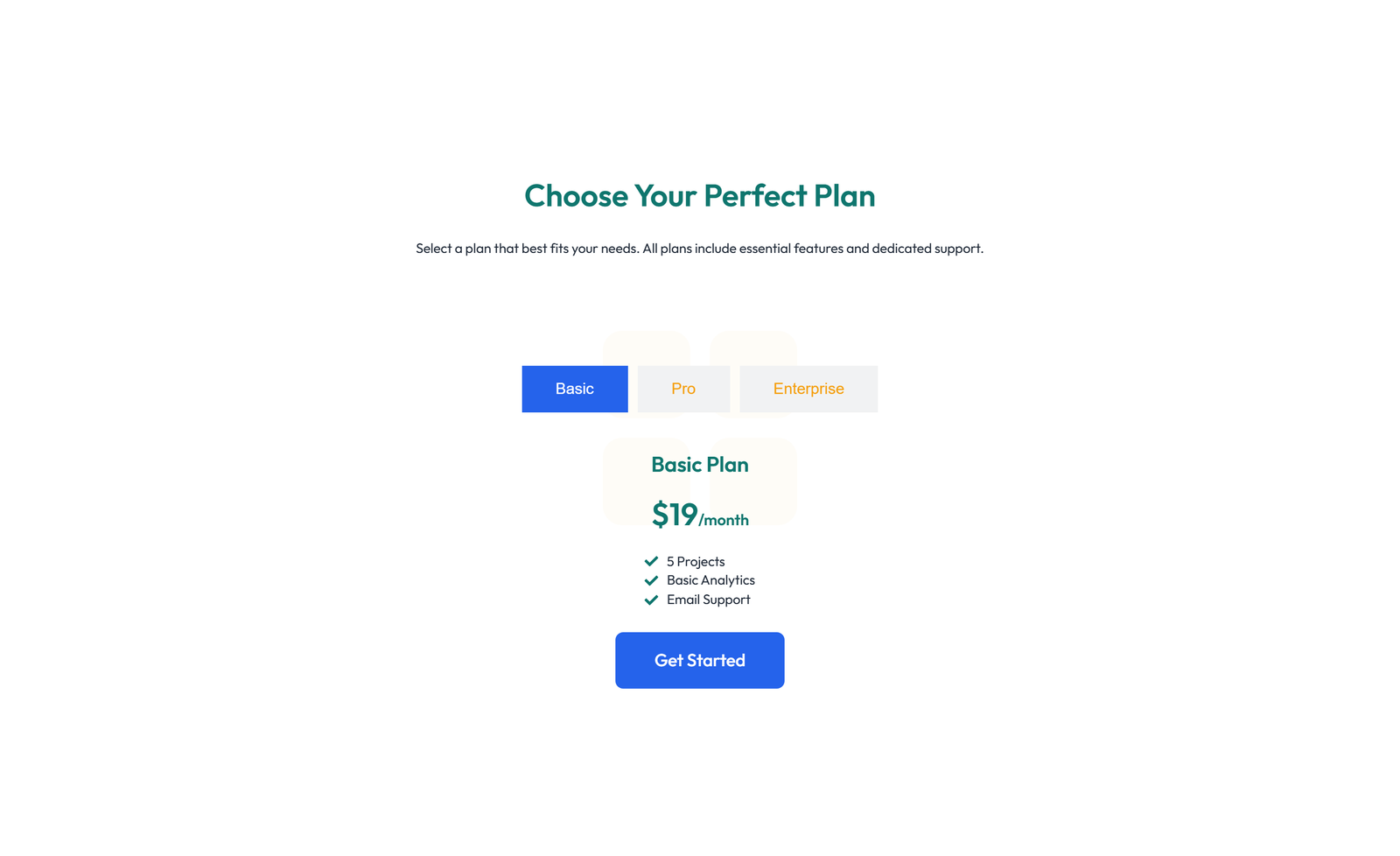The image size is (1400, 856).
Task: Click the Get Started button
Action: (699, 660)
